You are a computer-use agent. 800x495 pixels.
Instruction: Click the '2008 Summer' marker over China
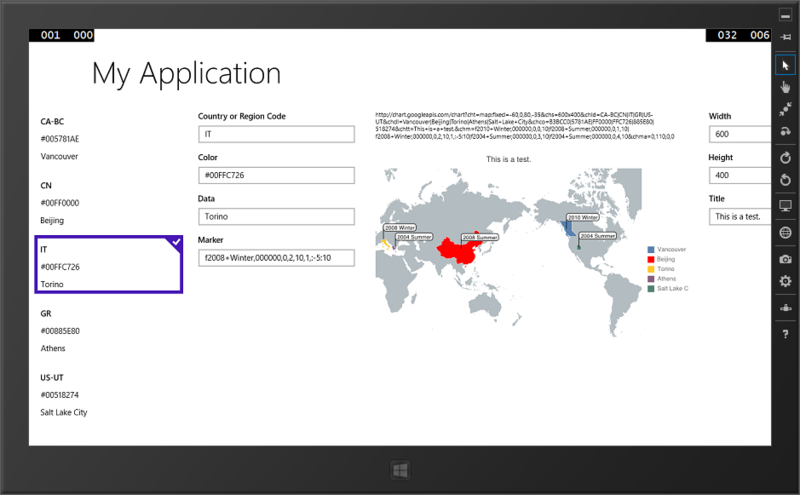tap(480, 237)
